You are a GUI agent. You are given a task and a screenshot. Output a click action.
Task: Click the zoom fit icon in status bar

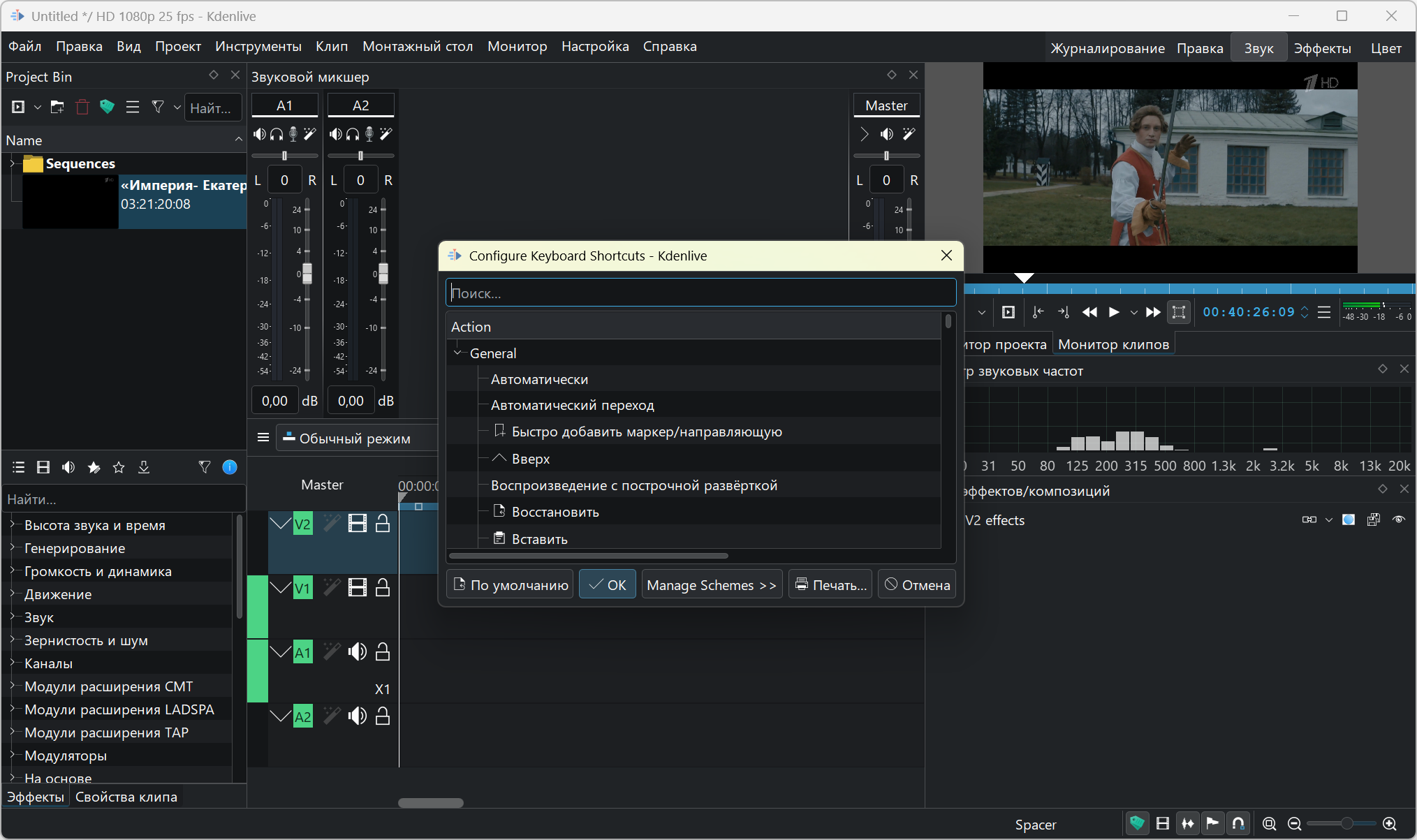tap(1269, 824)
